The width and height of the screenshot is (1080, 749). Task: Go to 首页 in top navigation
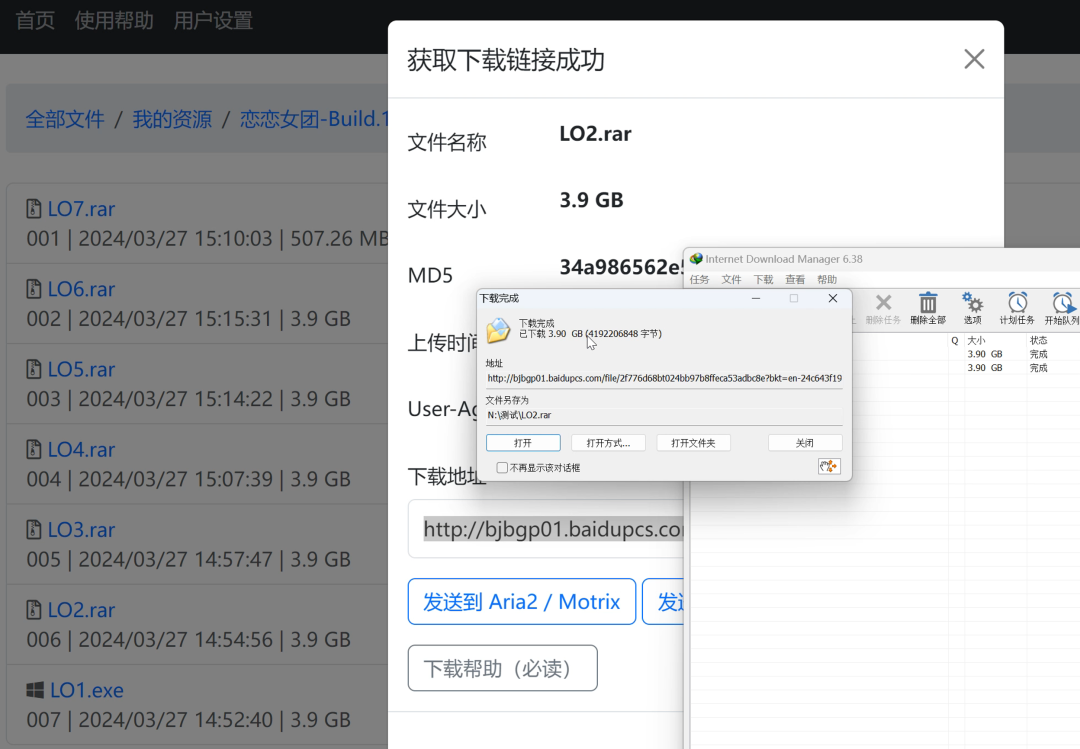35,21
